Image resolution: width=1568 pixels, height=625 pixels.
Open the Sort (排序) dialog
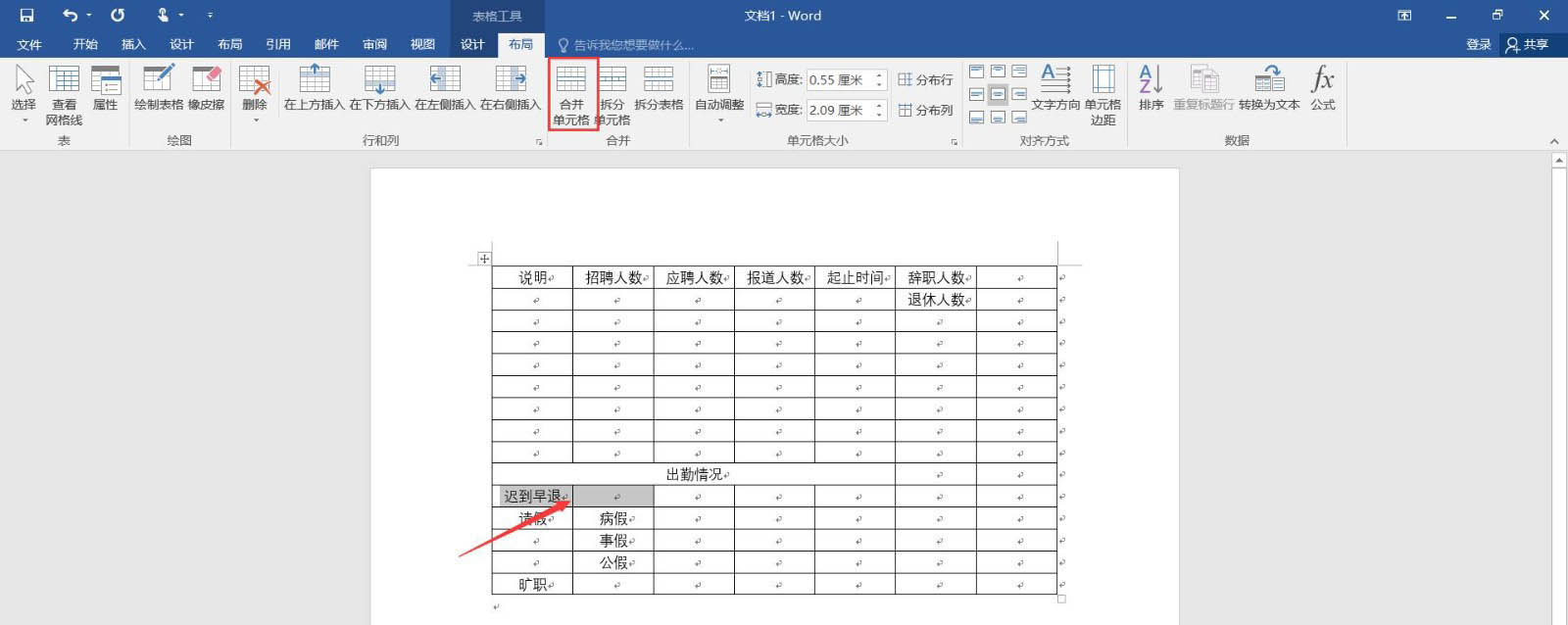[1151, 88]
